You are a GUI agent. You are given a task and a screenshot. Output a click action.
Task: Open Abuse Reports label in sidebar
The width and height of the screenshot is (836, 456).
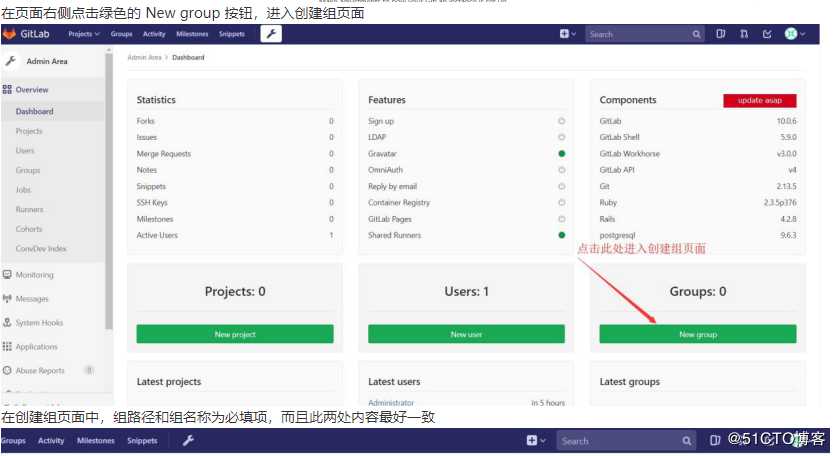[40, 371]
